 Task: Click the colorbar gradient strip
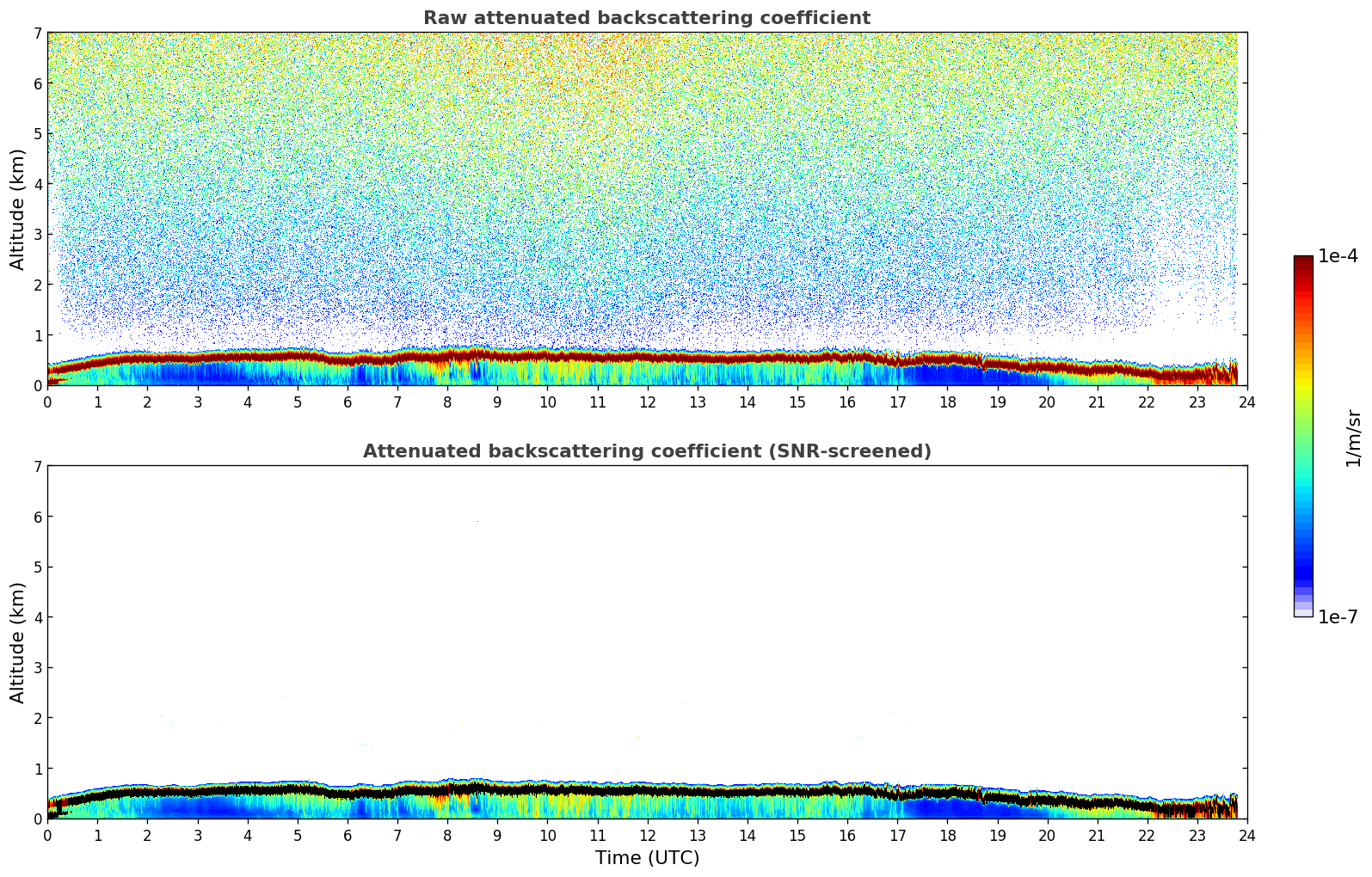[x=1303, y=436]
